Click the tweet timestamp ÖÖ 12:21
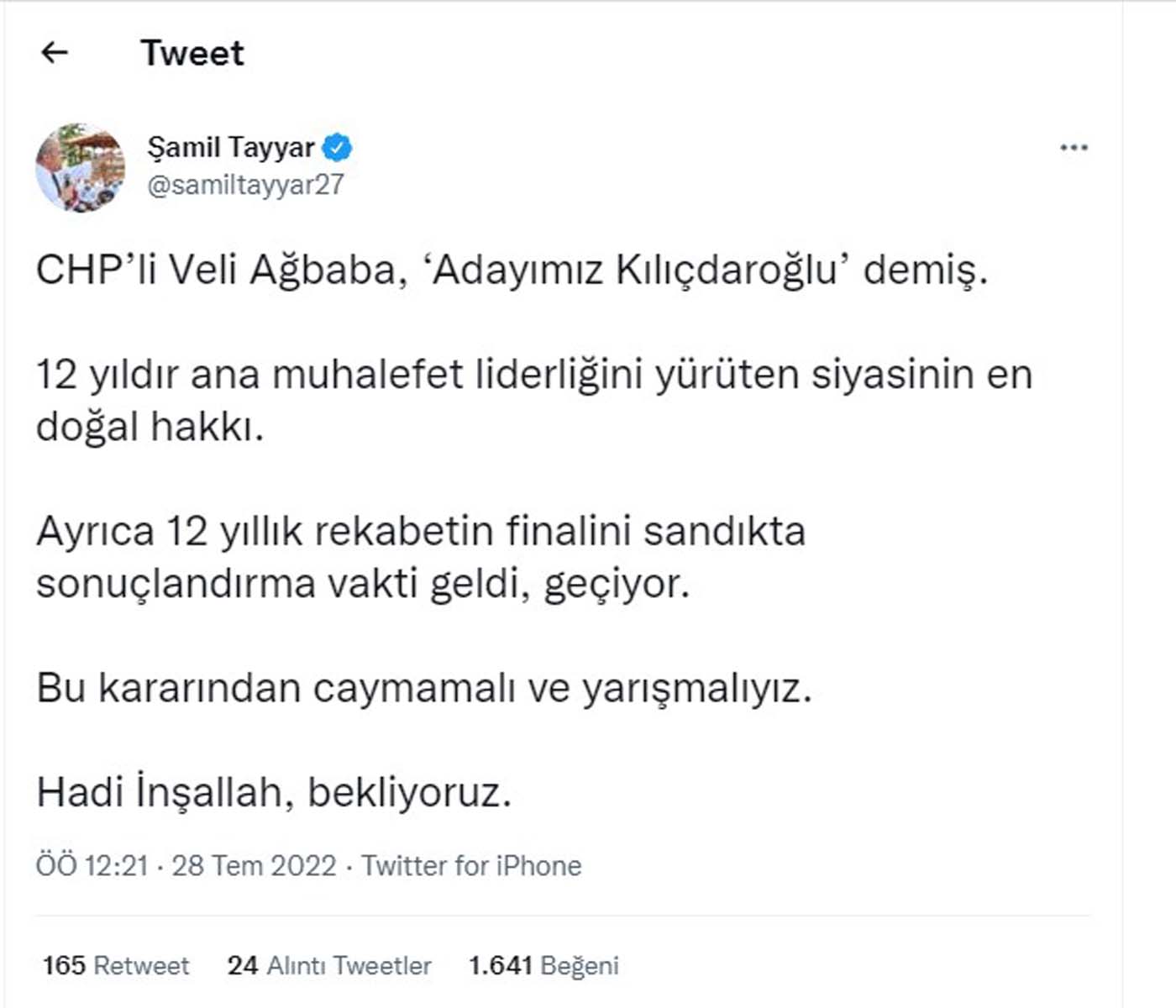This screenshot has width=1176, height=1008. tap(95, 865)
